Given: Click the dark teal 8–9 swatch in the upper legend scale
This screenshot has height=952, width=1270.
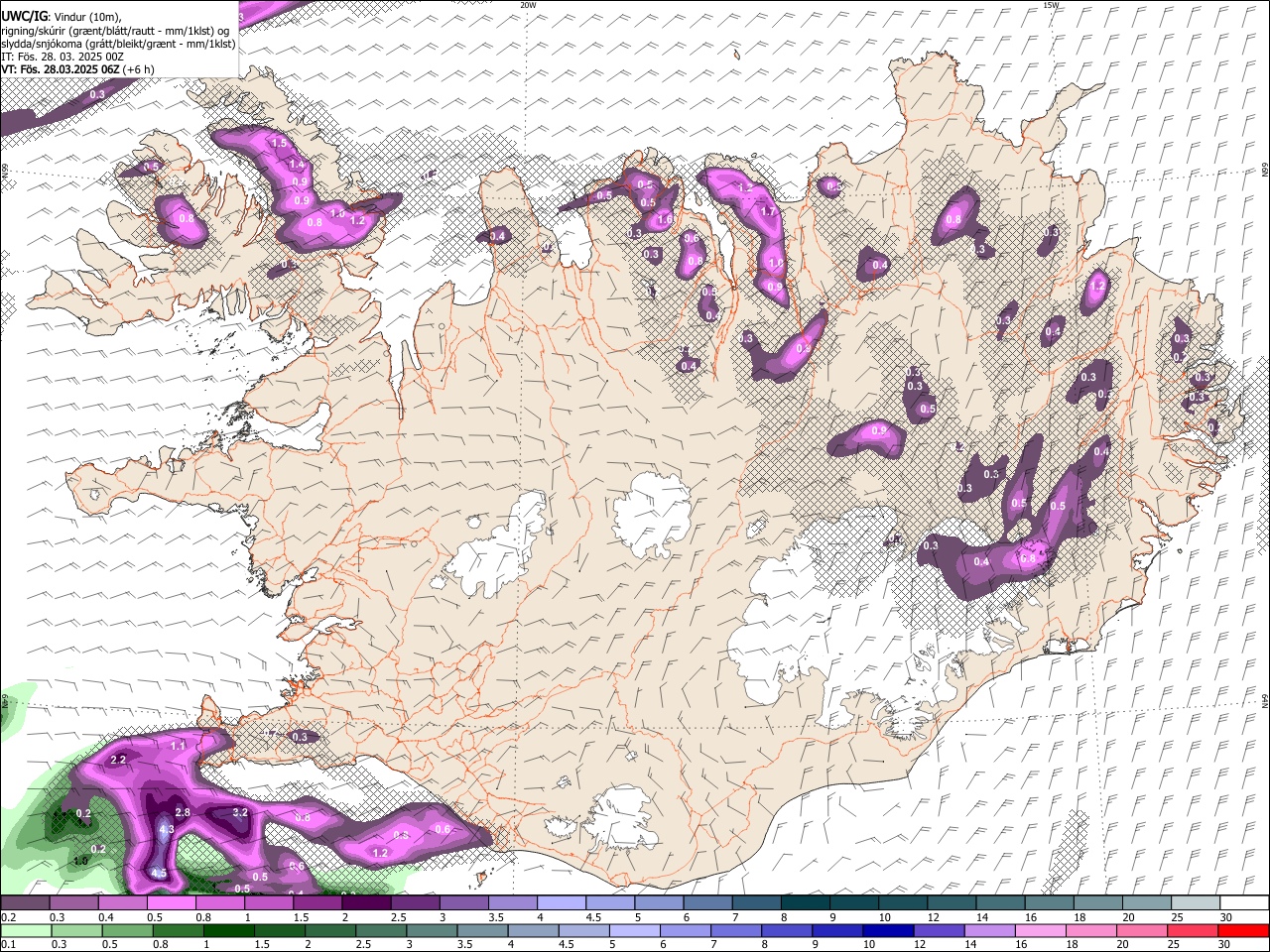Looking at the screenshot, I should (x=806, y=903).
